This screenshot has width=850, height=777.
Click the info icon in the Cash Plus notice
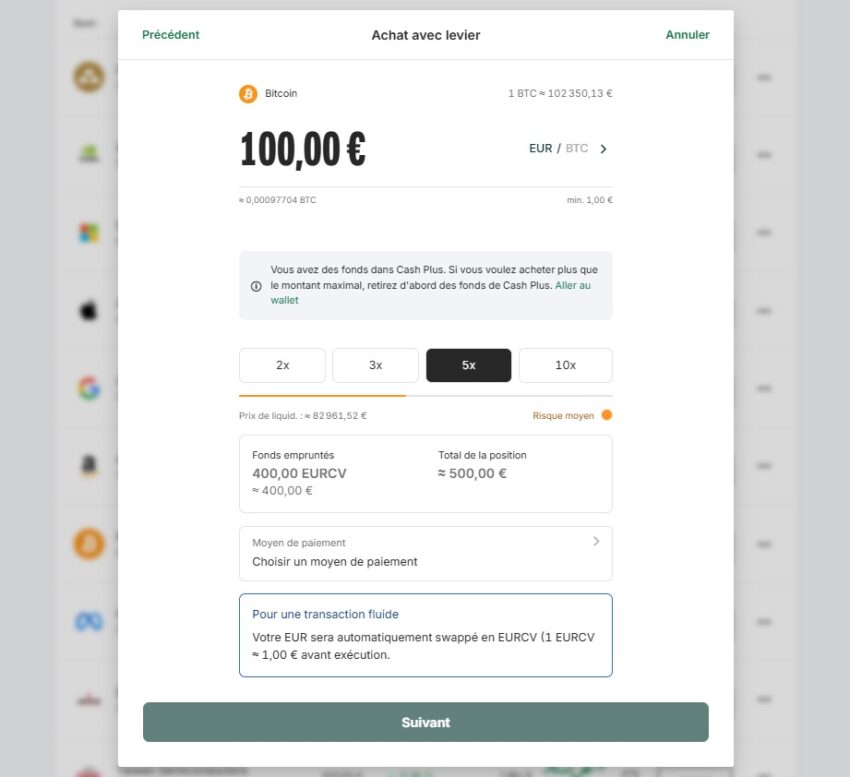[255, 285]
